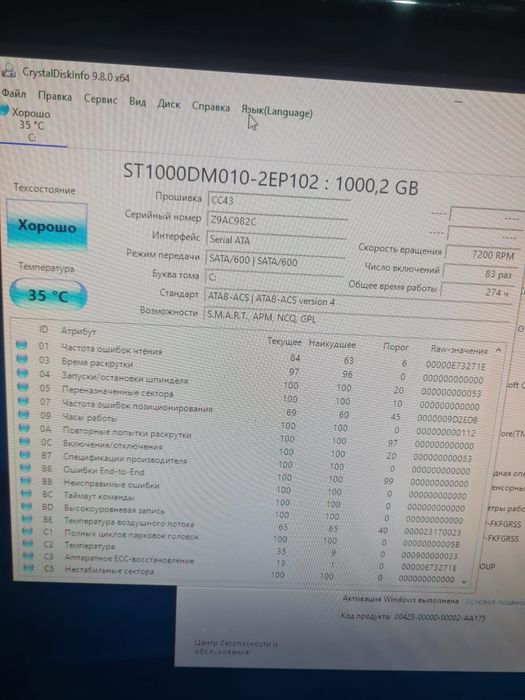This screenshot has width=525, height=700.
Task: Click status icon of attribute C5
Action: pos(29,568)
